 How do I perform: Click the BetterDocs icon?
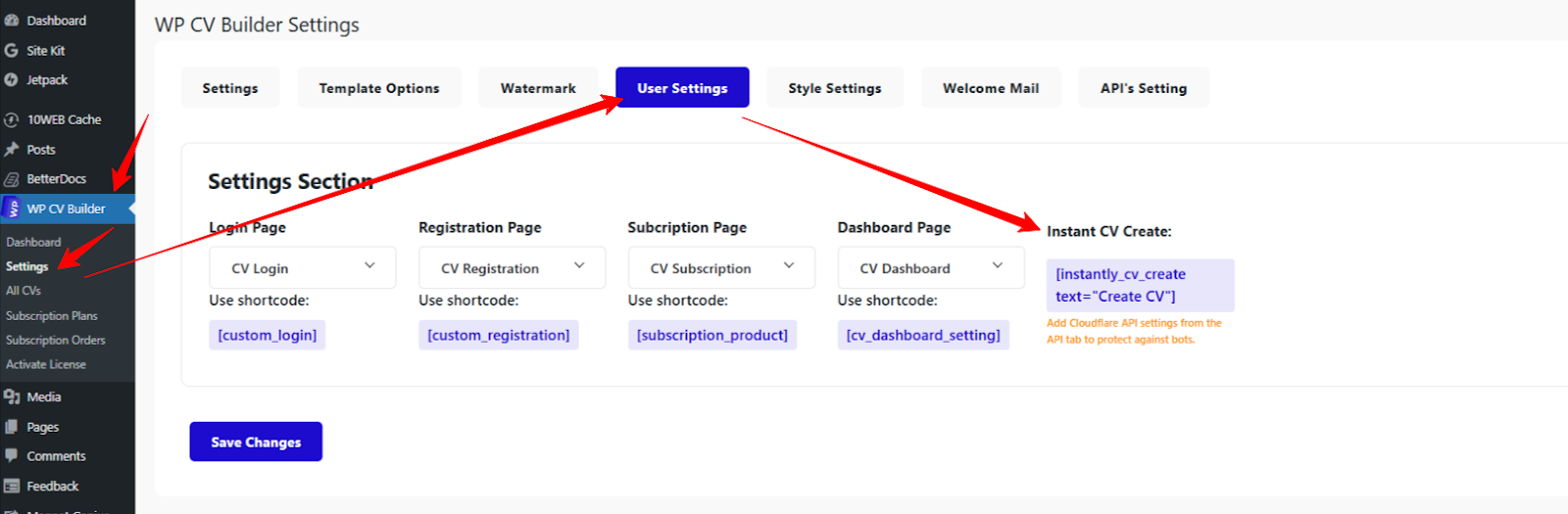(12, 179)
